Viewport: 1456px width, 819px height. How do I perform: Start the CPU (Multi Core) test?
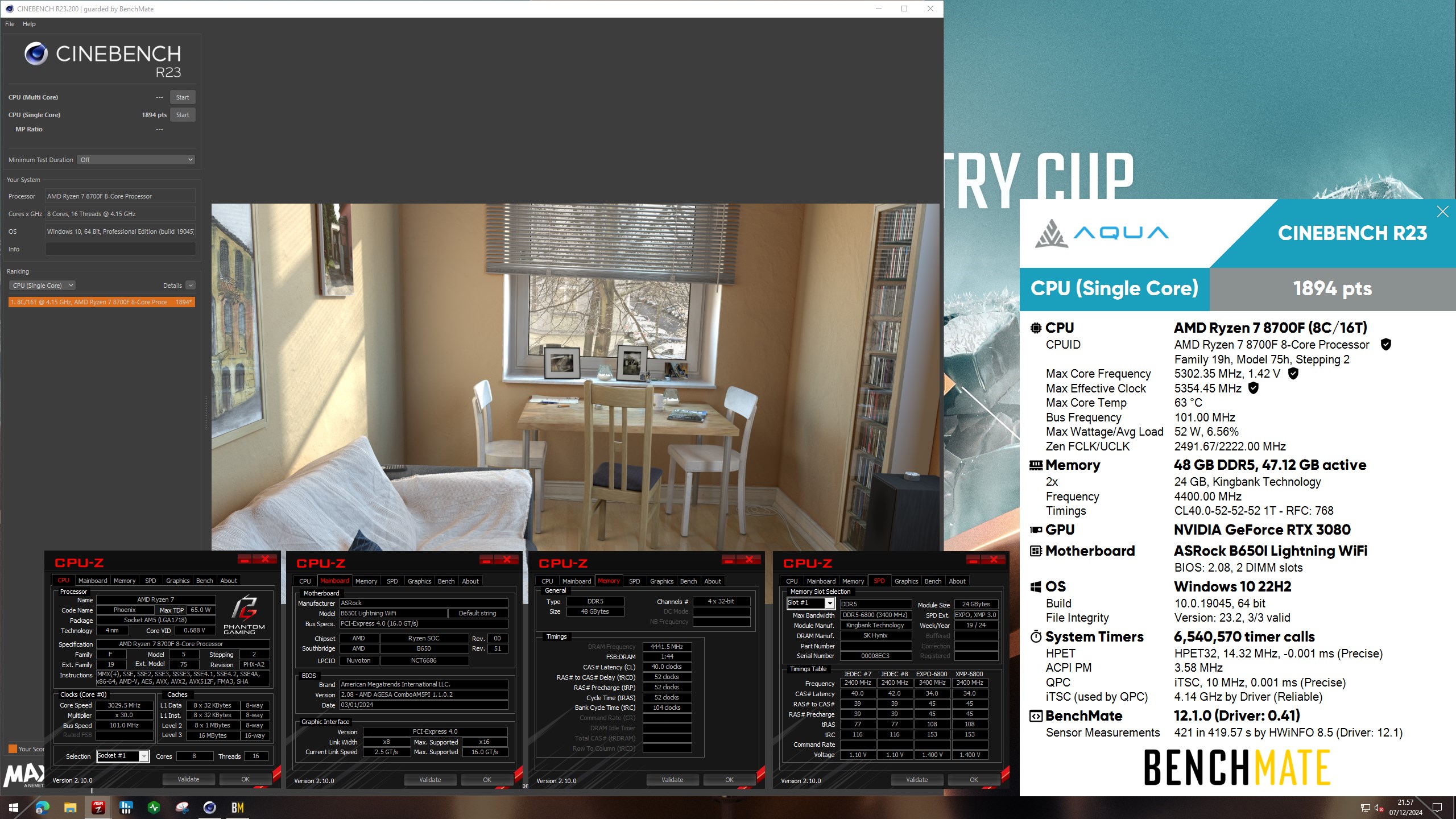[183, 97]
